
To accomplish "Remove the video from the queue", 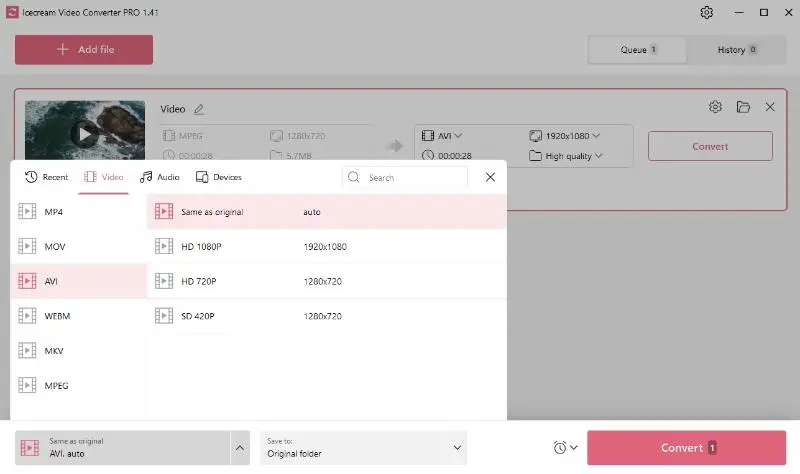I will click(770, 107).
